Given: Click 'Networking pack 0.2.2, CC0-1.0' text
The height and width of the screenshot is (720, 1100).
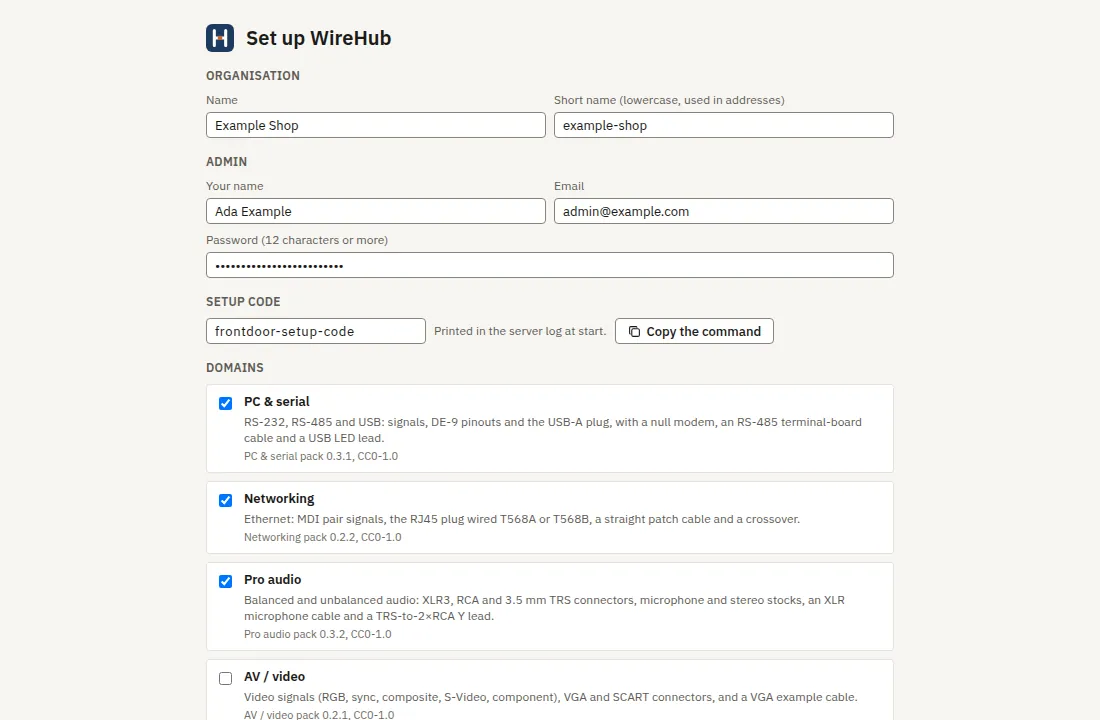Looking at the screenshot, I should click(x=323, y=537).
